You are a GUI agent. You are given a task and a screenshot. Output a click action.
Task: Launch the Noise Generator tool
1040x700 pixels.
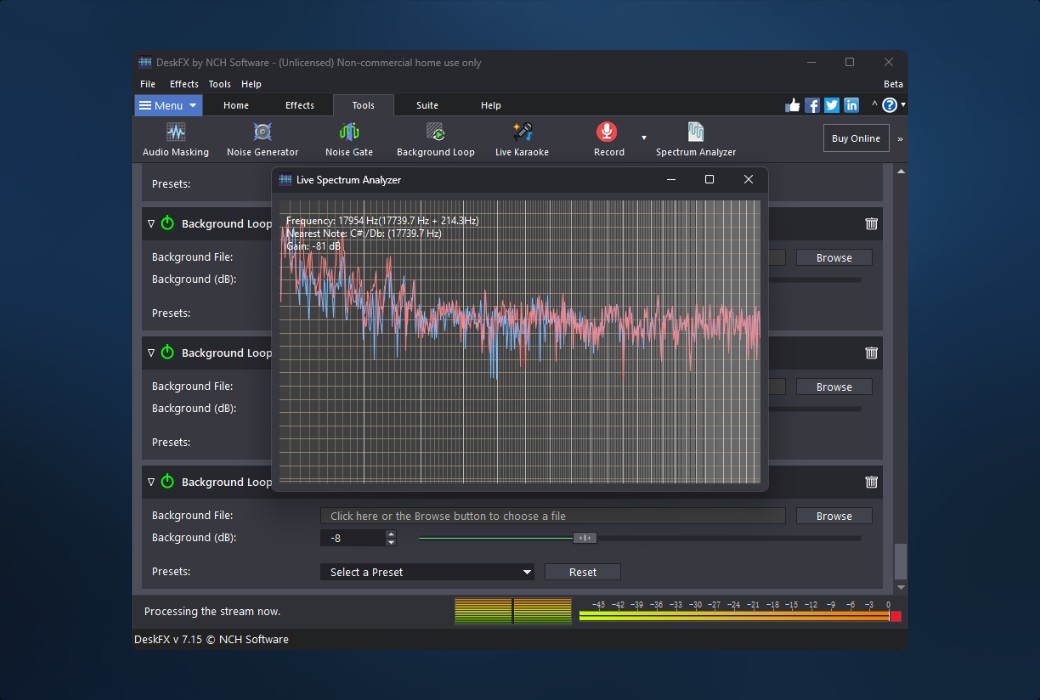coord(262,139)
